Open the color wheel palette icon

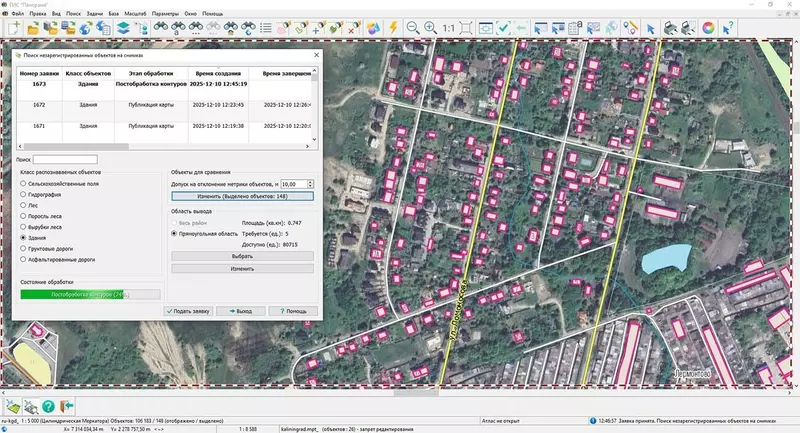[708, 29]
